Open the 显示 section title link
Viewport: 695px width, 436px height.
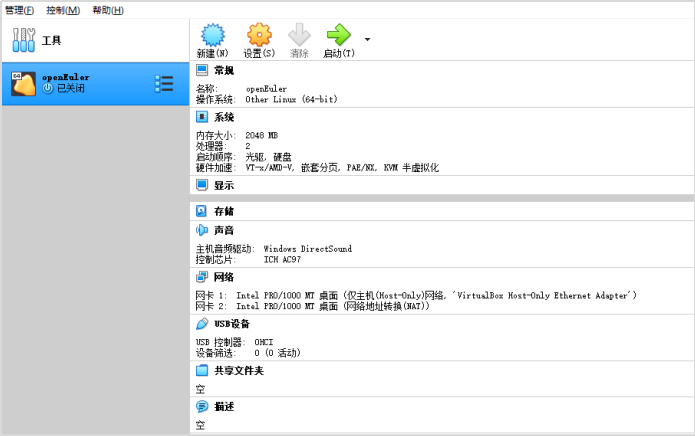pyautogui.click(x=224, y=186)
